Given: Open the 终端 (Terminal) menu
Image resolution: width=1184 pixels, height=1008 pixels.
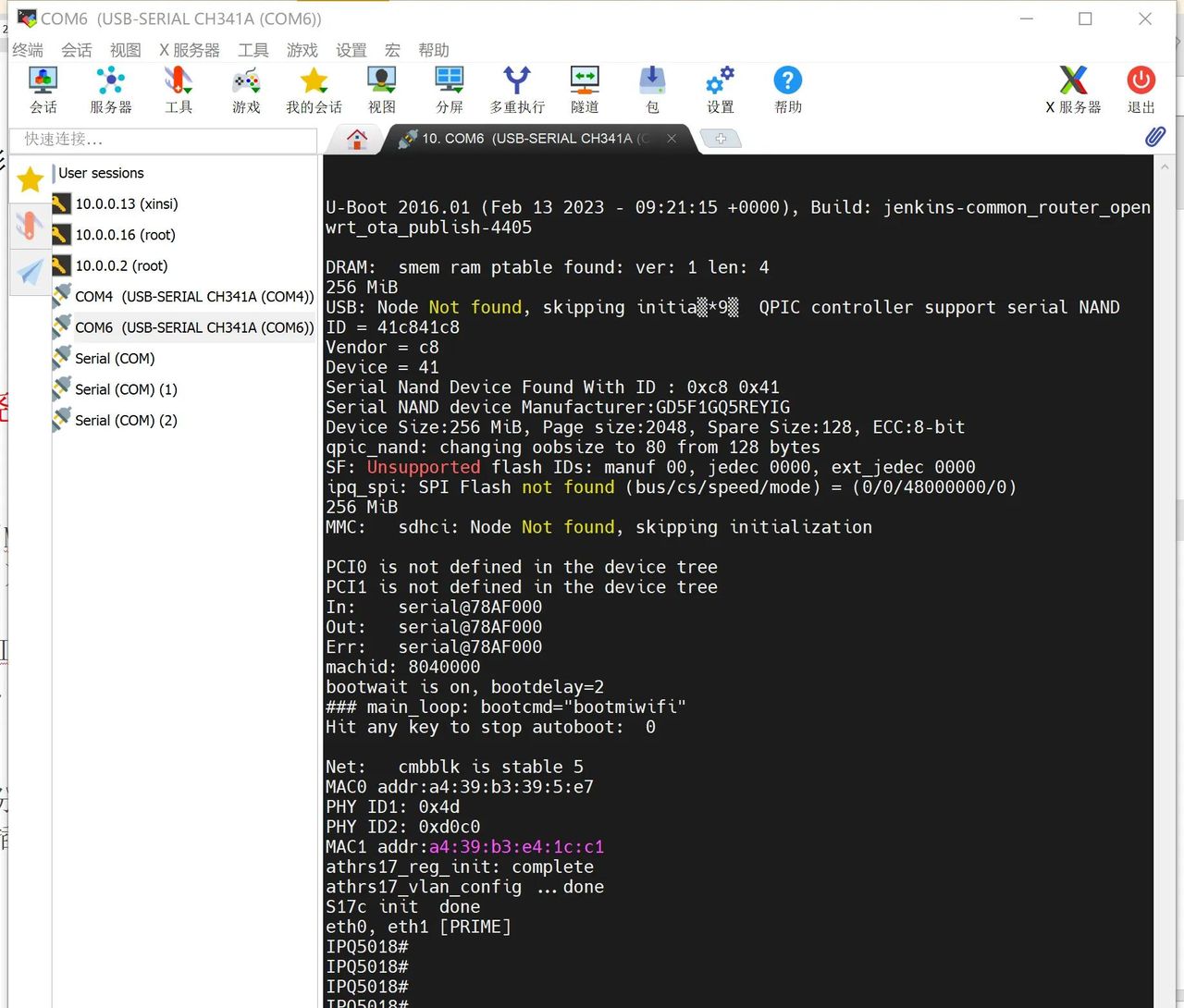Looking at the screenshot, I should 28,50.
